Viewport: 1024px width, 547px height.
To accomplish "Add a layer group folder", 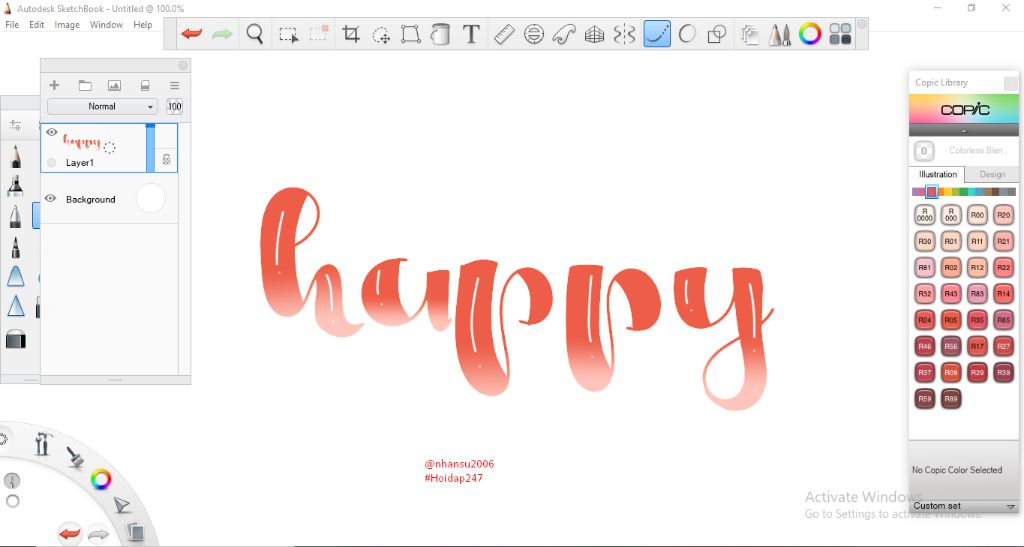I will [85, 86].
